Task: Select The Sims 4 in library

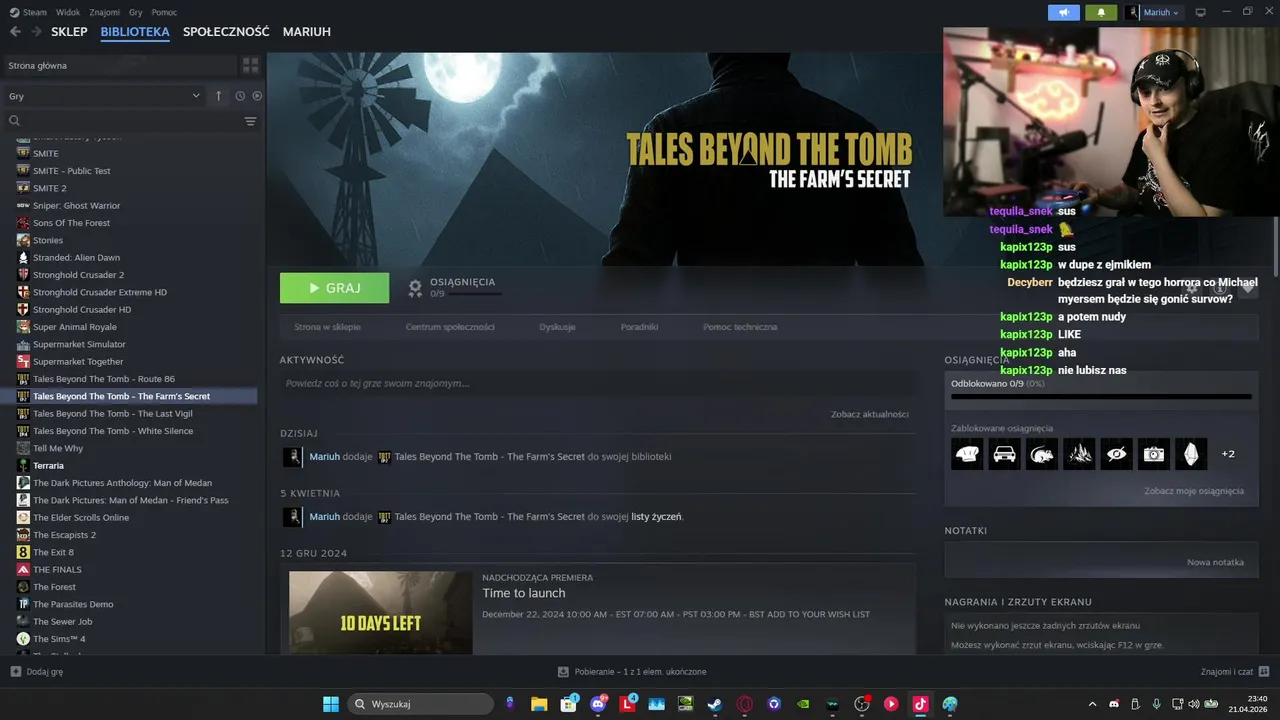Action: (59, 639)
